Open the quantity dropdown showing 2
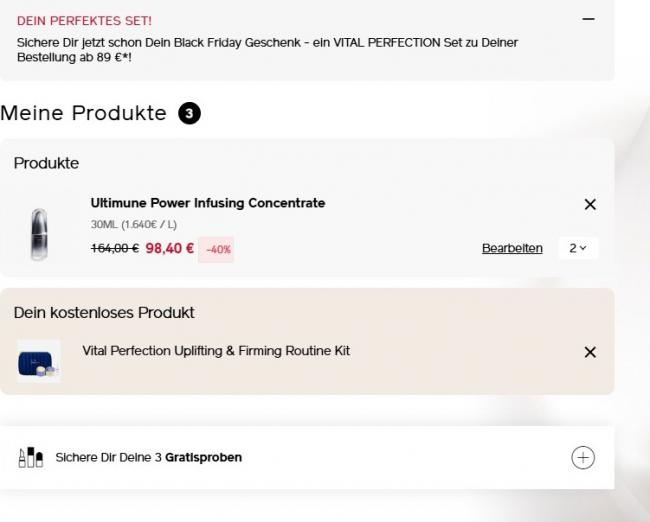Viewport: 650px width, 522px height. (578, 248)
